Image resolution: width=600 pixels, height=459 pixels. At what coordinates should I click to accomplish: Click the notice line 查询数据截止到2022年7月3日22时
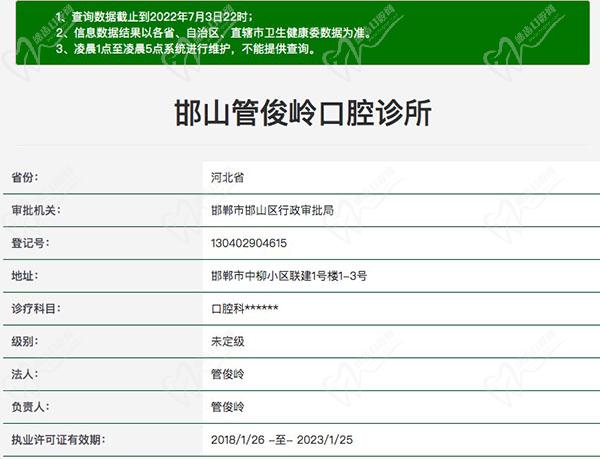click(154, 17)
